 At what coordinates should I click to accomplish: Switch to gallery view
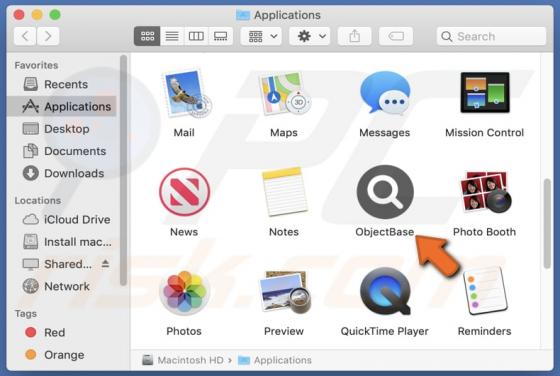pyautogui.click(x=220, y=36)
